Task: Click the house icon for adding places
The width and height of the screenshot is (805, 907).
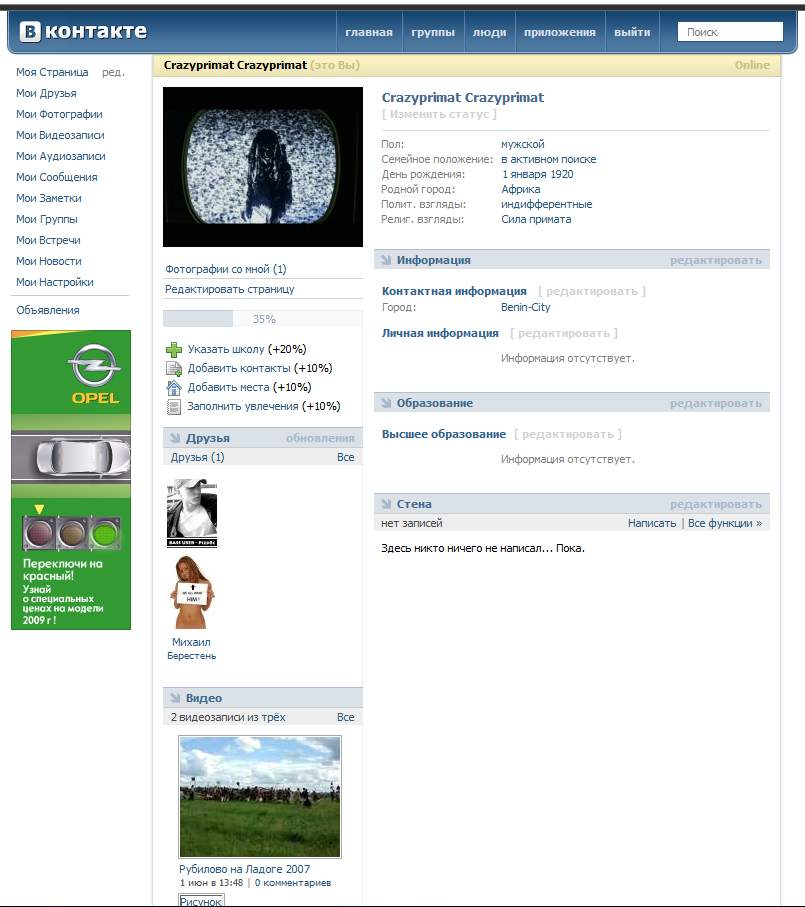Action: pos(173,388)
